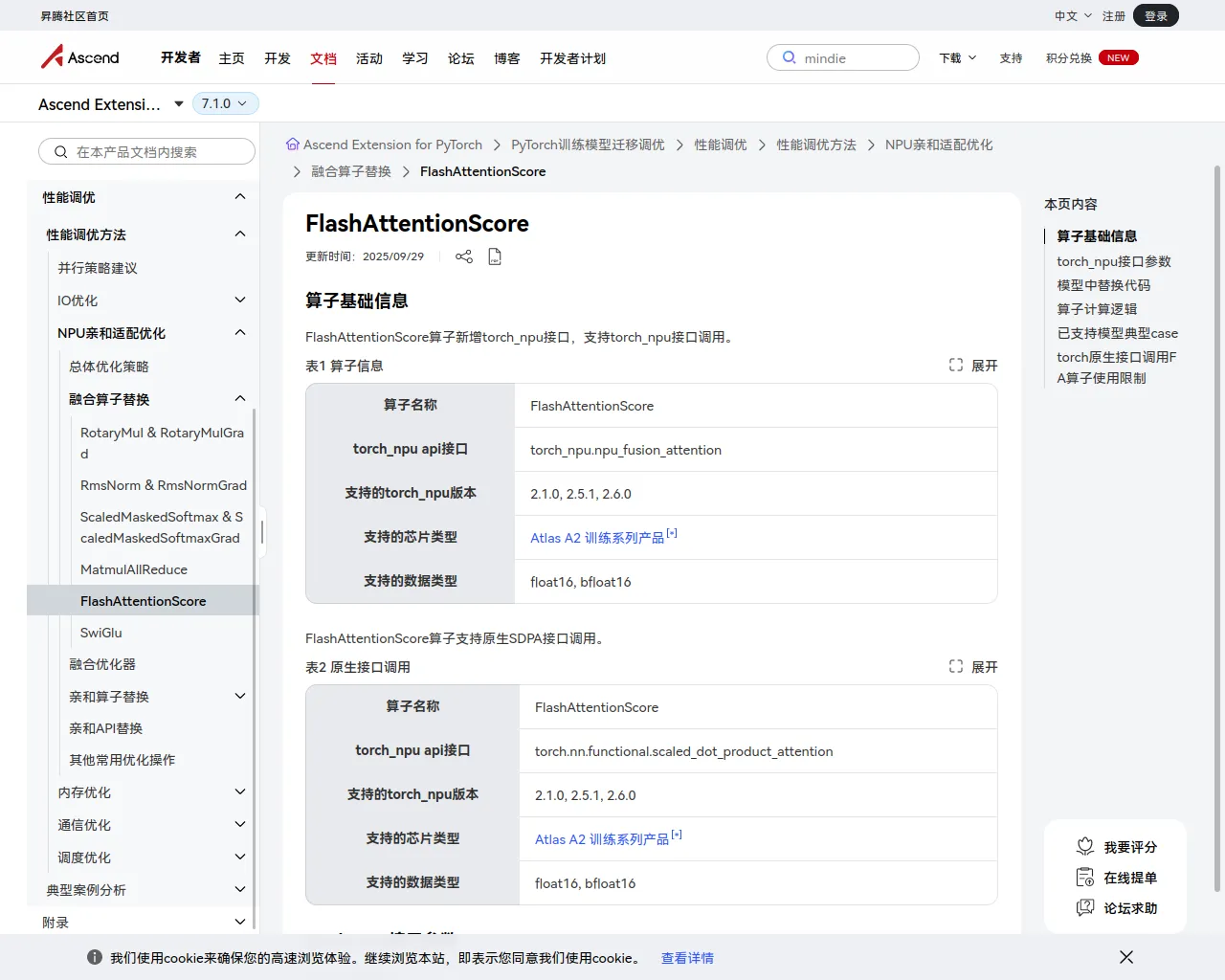
Task: Click the 我要评分 rating icon
Action: coord(1085,847)
